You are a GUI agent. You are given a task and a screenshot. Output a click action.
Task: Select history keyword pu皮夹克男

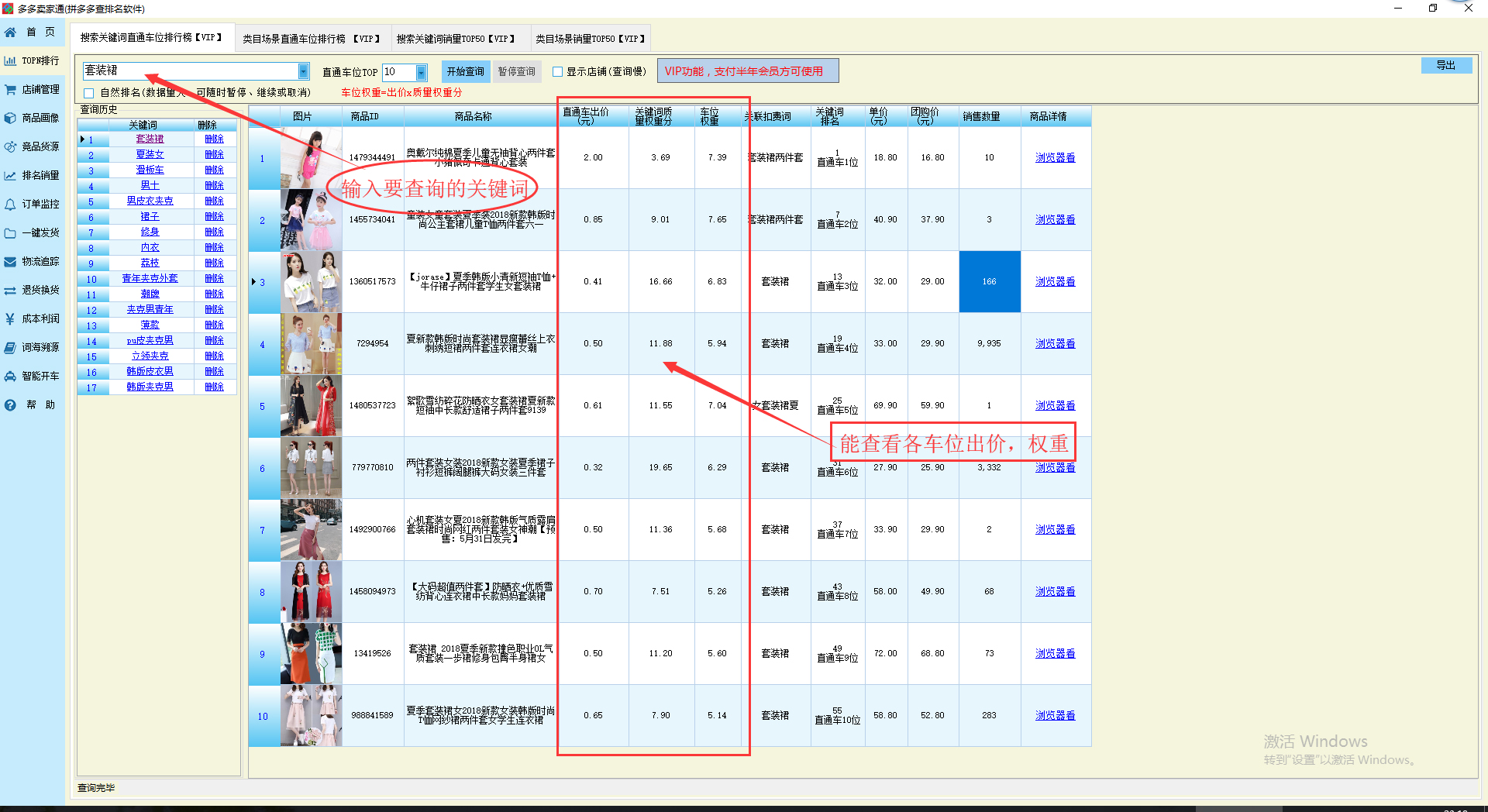(x=150, y=340)
